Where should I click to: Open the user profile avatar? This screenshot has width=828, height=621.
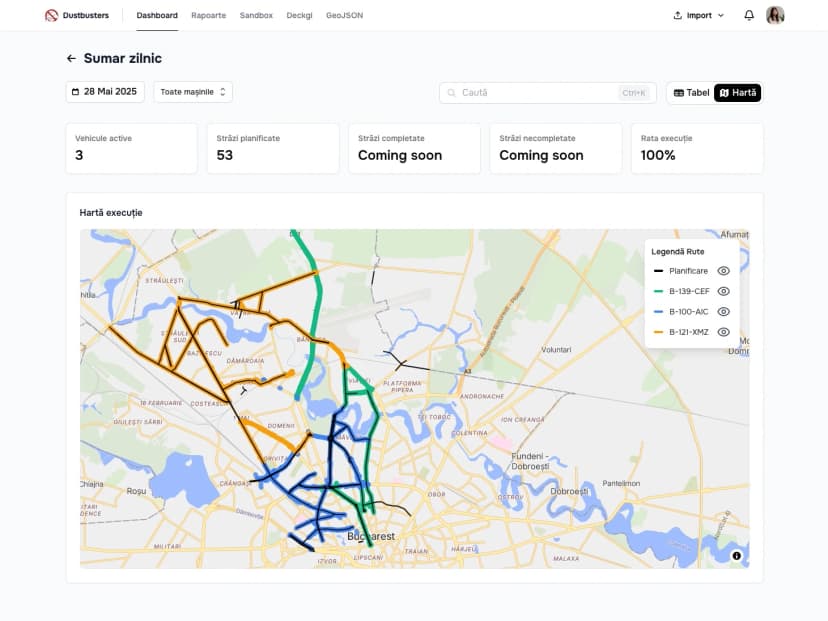[x=774, y=15]
